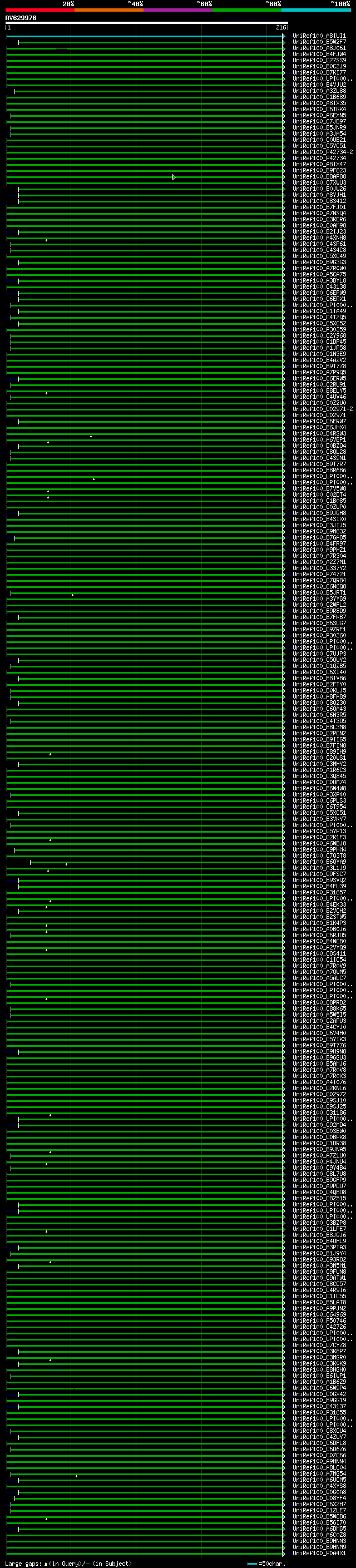This screenshot has height=1568, width=356.
Task: Select hit label UniRef100_C5YC51
Action: [319, 146]
